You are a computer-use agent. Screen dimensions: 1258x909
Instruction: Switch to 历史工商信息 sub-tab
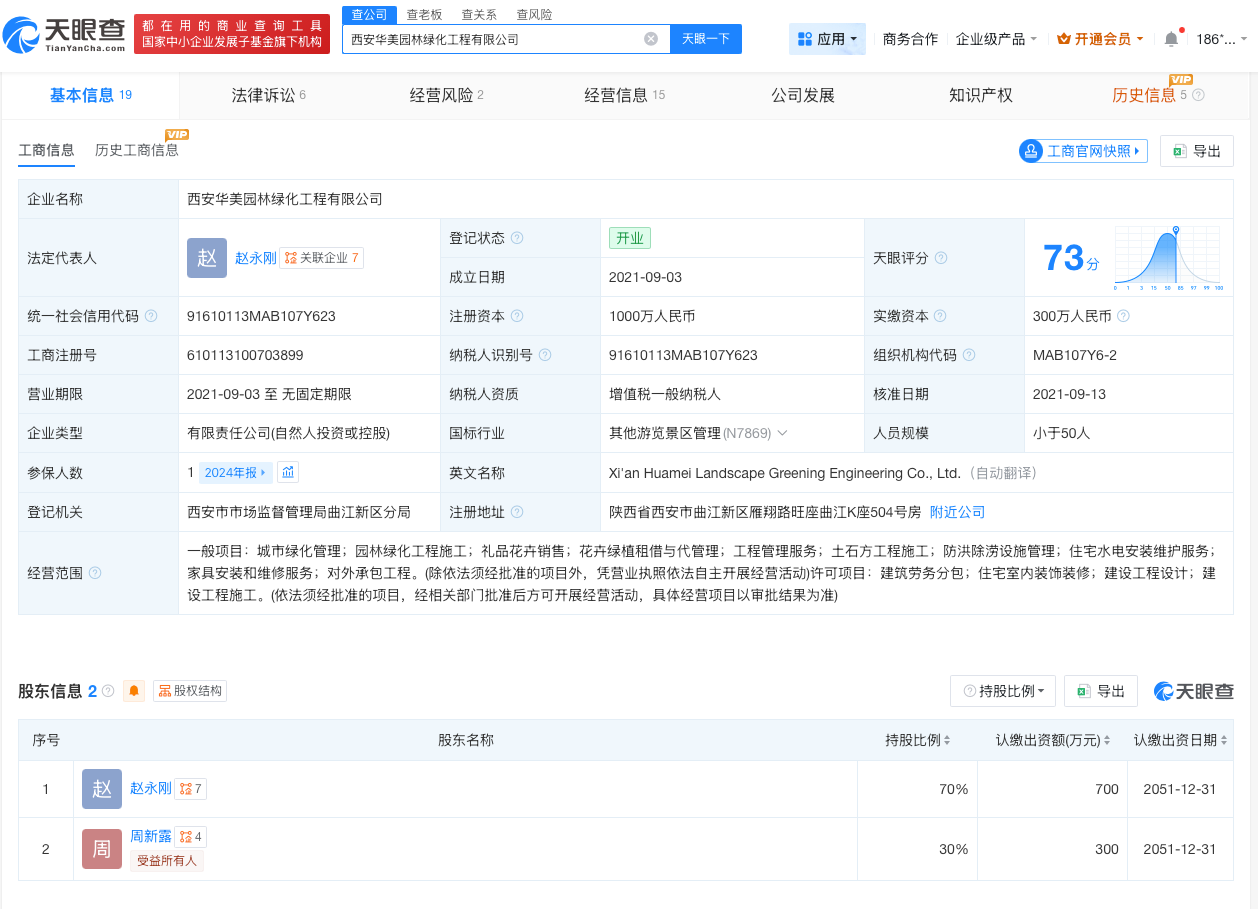coord(137,150)
